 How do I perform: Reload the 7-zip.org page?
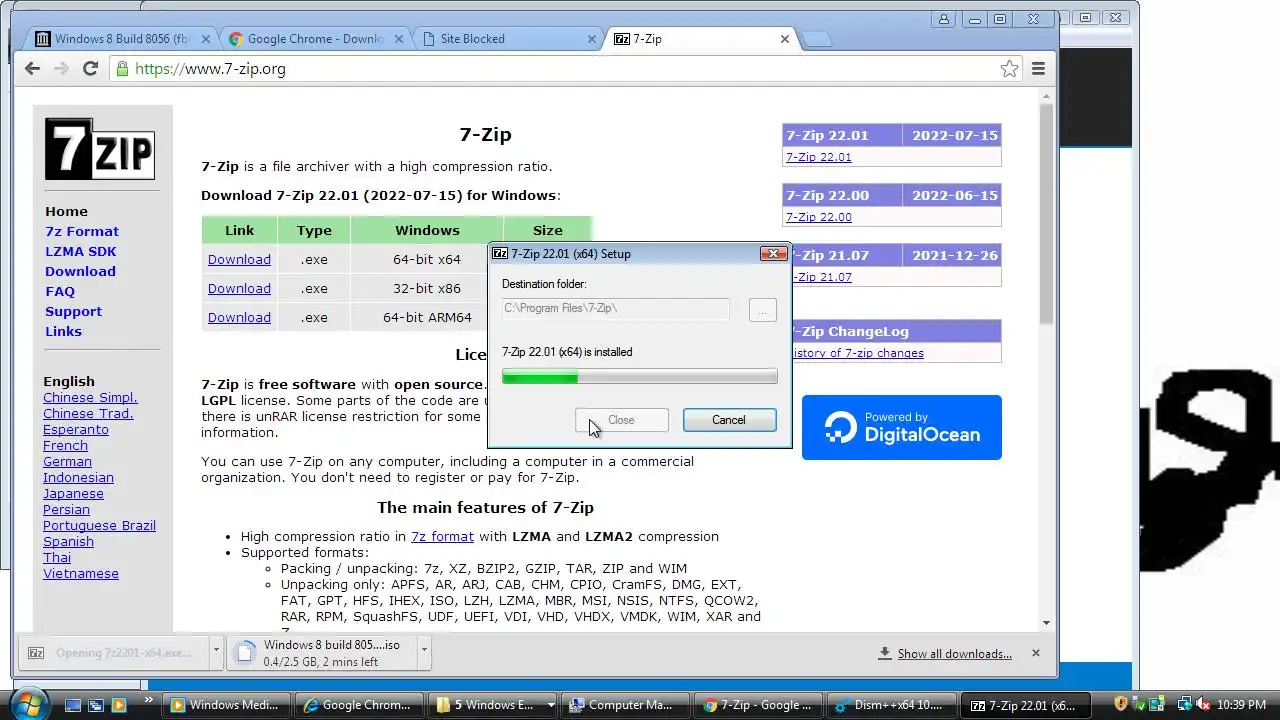pyautogui.click(x=90, y=68)
